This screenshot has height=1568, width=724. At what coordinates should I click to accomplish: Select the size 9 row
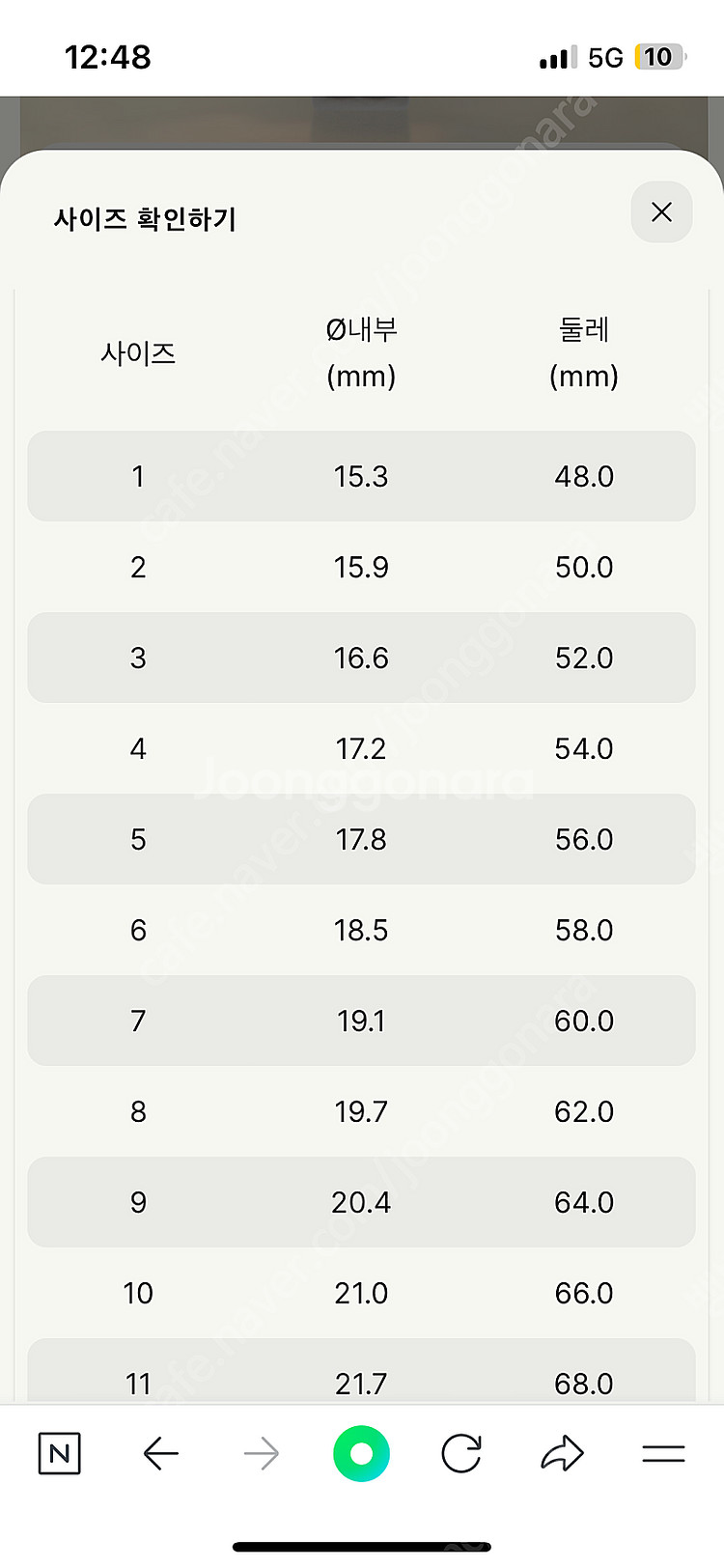[361, 1202]
